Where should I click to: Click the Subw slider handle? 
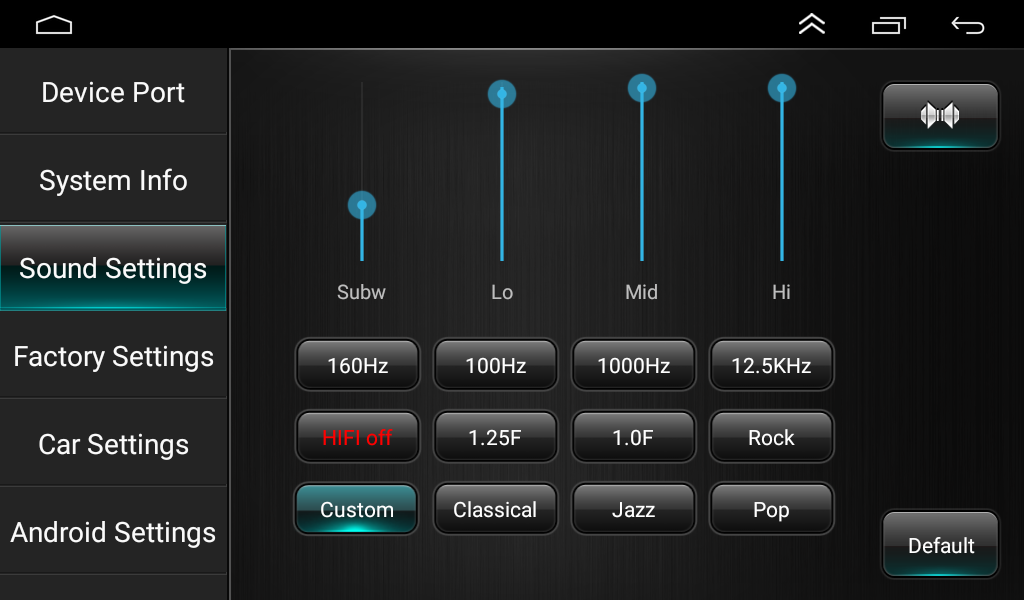tap(362, 205)
